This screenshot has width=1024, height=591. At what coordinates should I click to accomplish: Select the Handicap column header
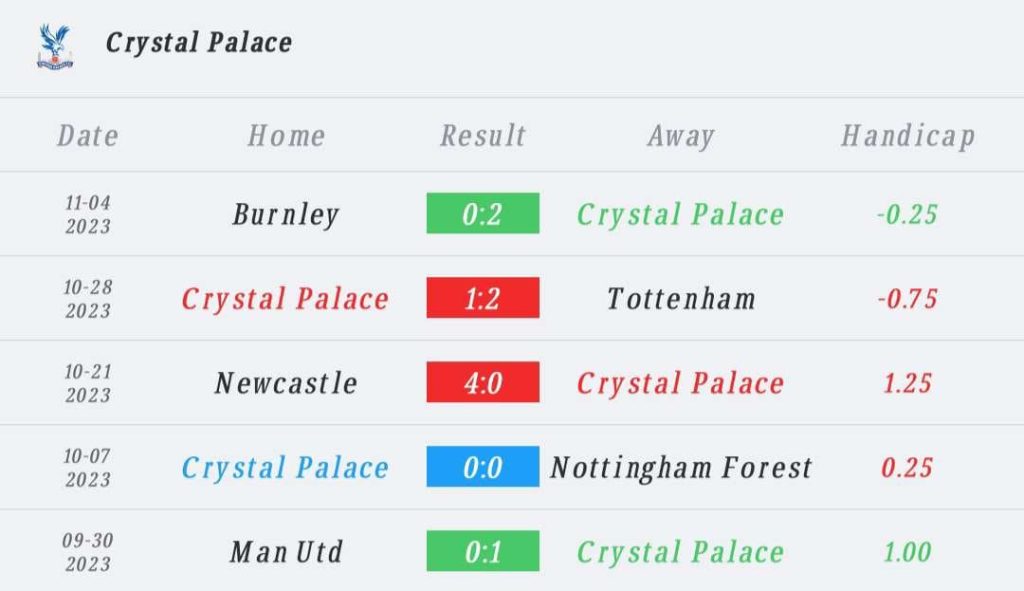point(908,136)
